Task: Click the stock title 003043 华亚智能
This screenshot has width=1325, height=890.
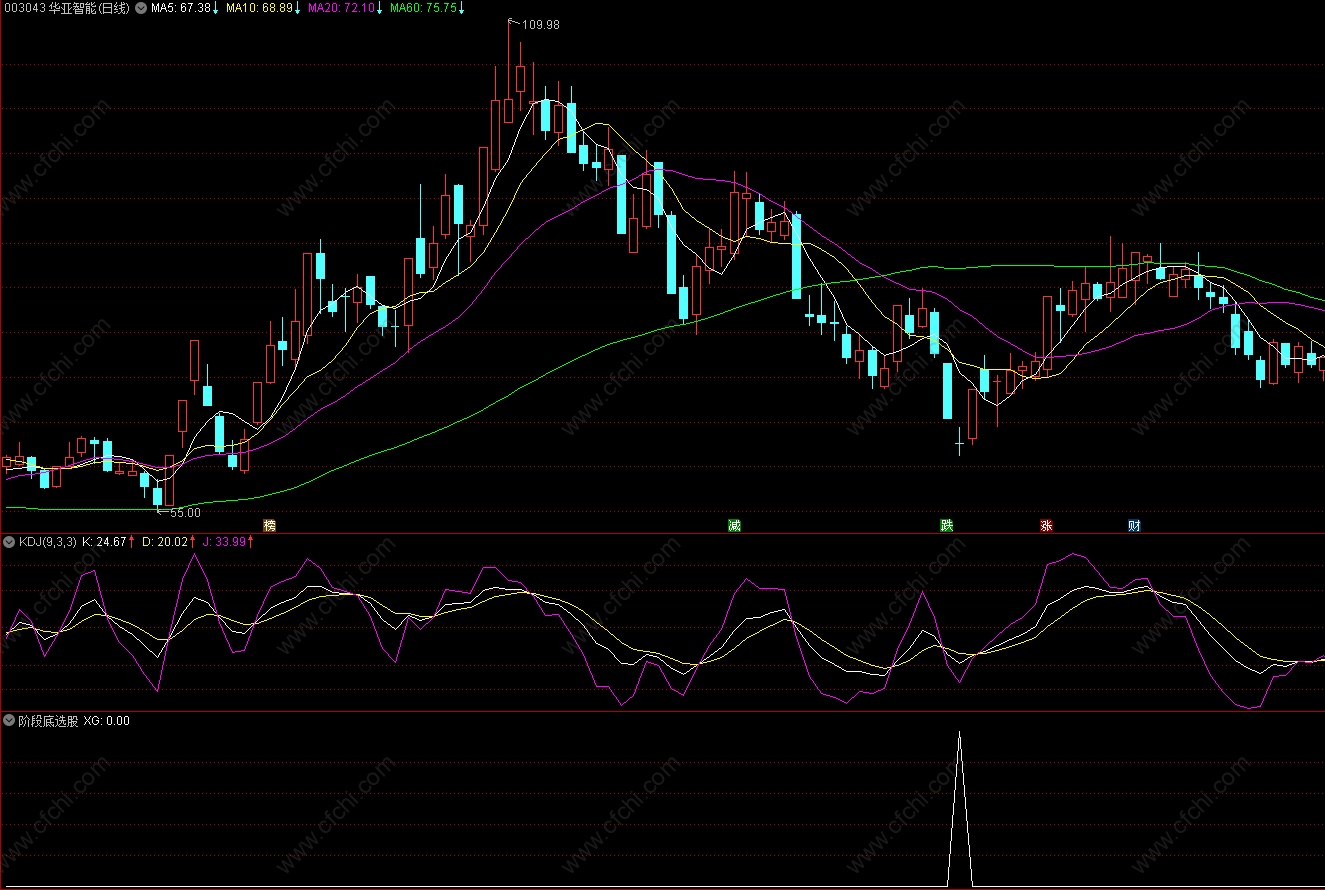Action: tap(66, 8)
